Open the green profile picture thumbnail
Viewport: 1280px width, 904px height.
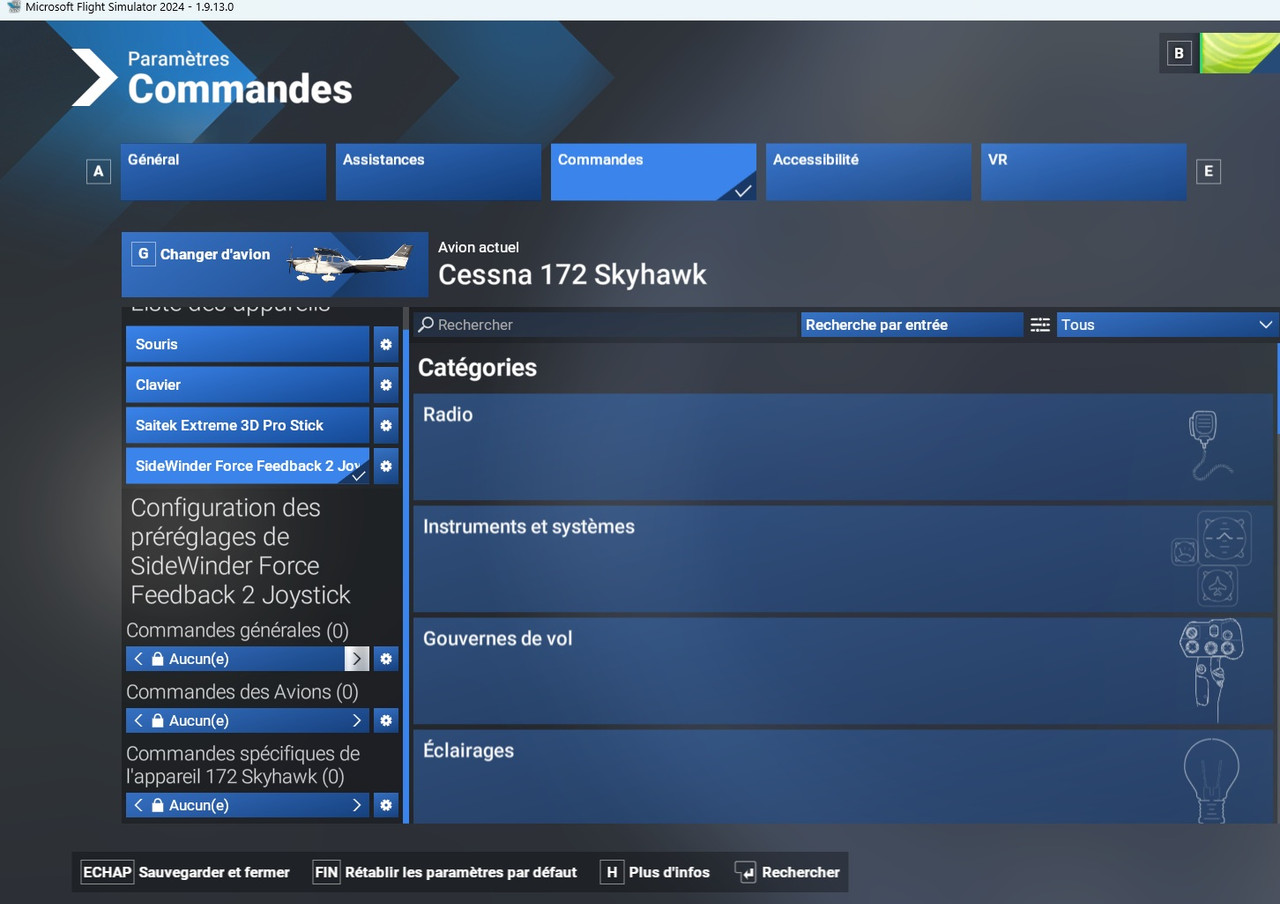pos(1240,54)
